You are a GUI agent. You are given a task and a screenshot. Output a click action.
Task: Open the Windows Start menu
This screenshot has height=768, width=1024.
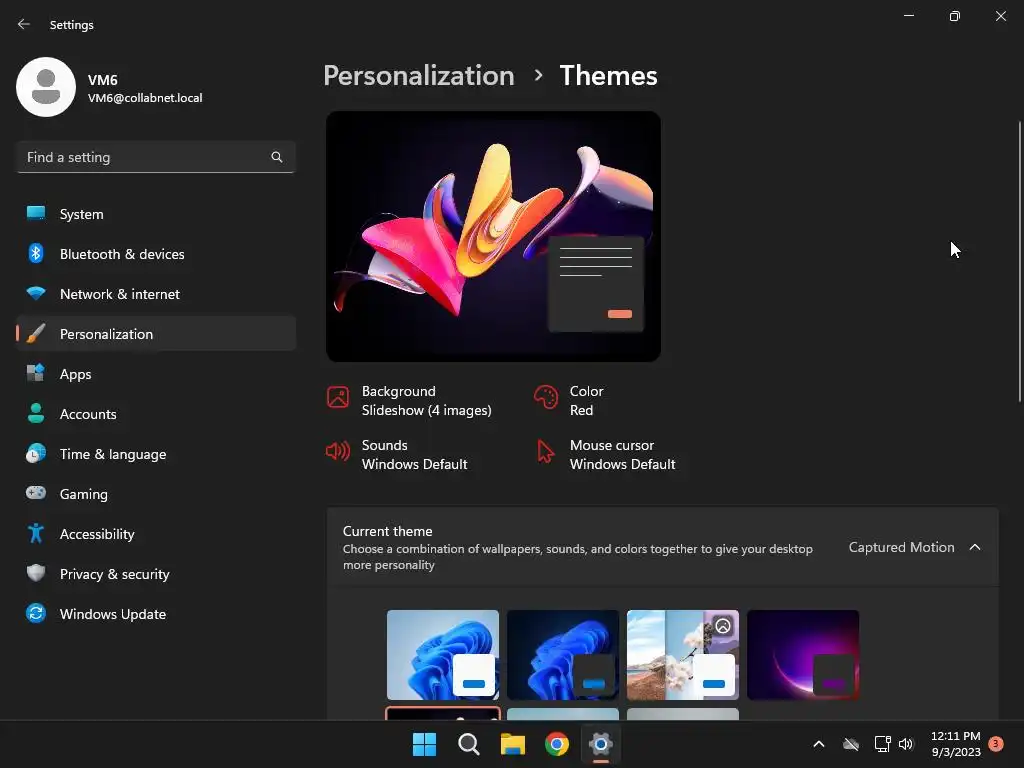(x=424, y=744)
